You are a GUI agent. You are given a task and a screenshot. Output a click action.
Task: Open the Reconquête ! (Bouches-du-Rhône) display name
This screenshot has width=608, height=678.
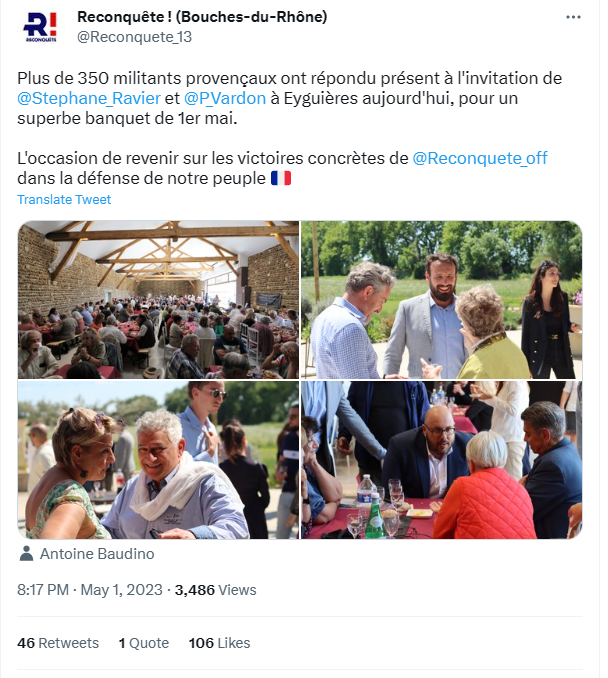click(202, 17)
